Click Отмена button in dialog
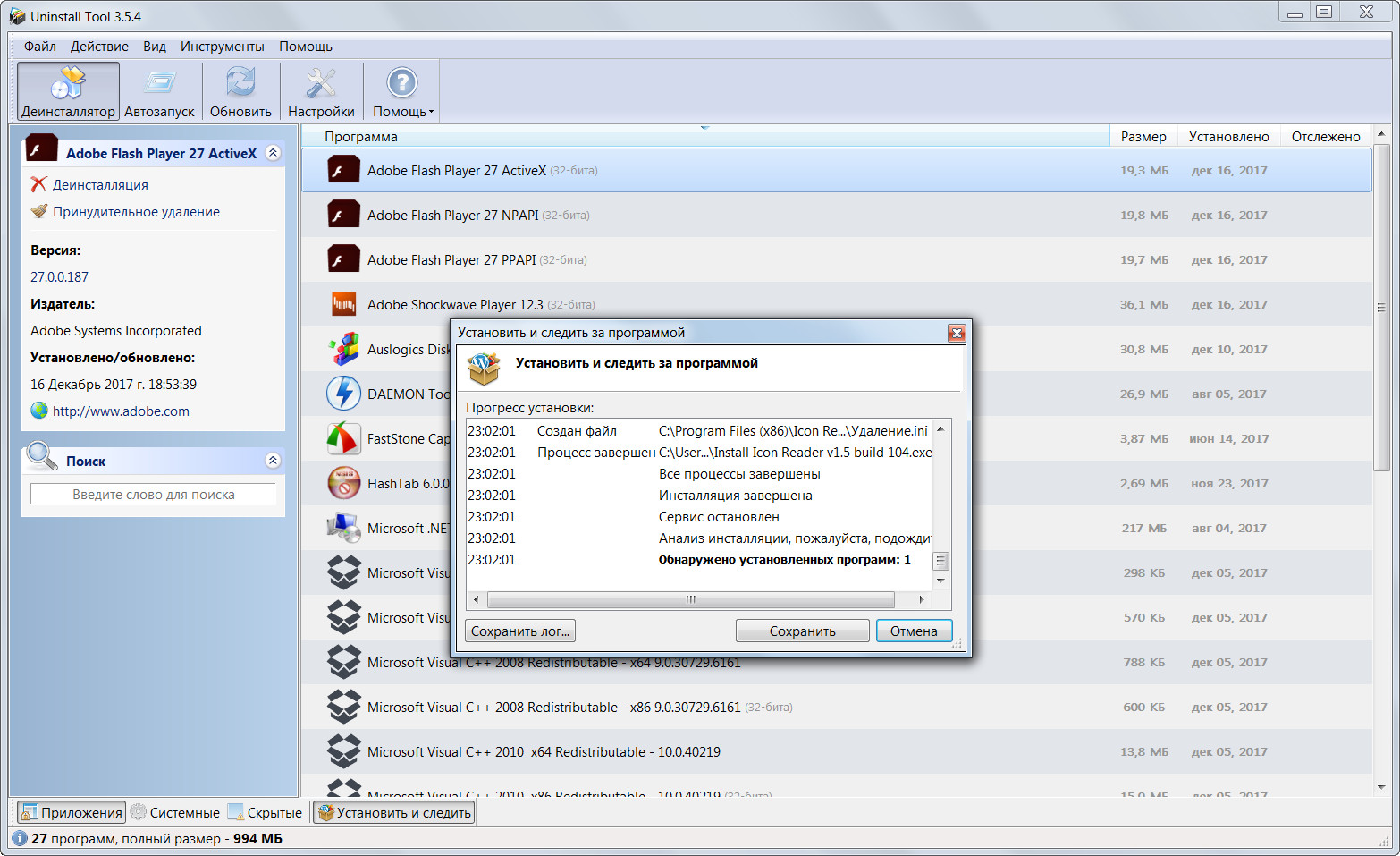This screenshot has width=1400, height=856. (x=914, y=631)
